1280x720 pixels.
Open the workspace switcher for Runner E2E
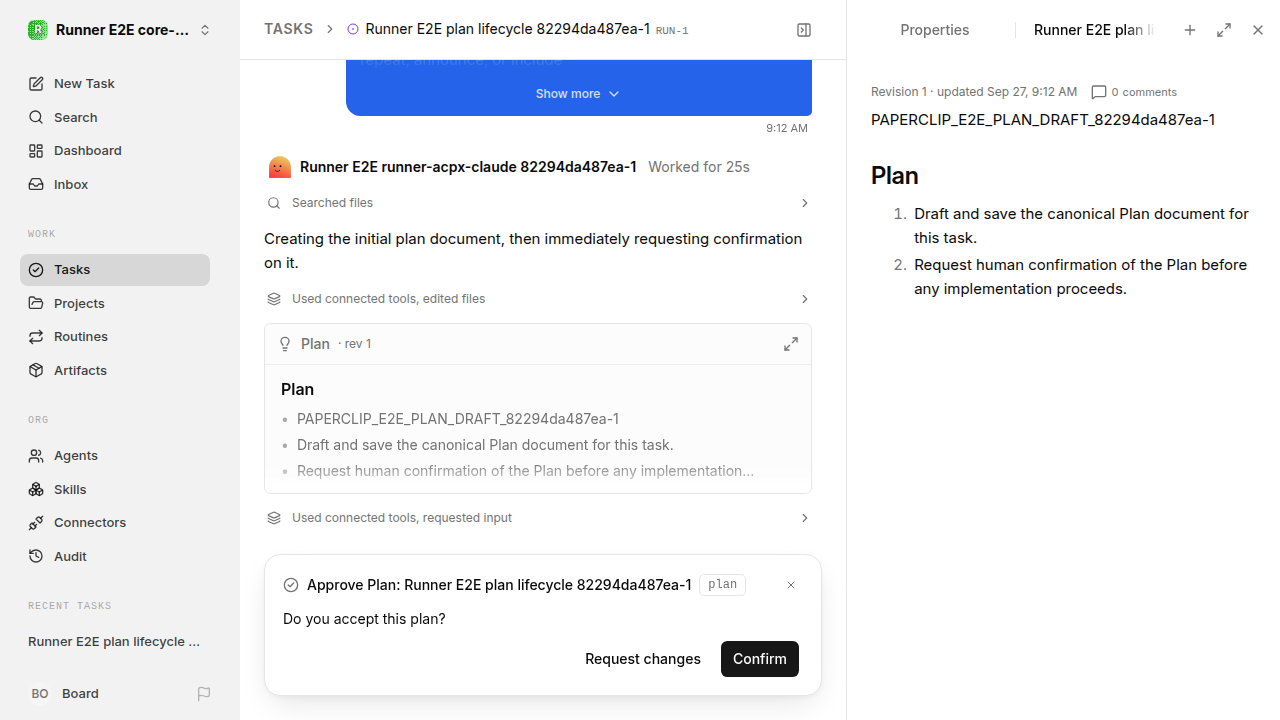(x=120, y=30)
